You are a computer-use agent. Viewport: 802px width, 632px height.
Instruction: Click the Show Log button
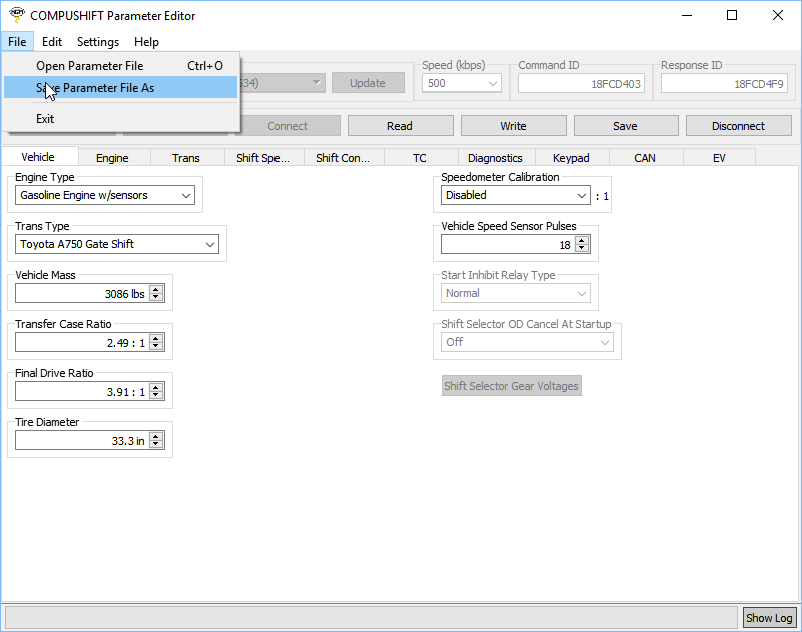pos(769,618)
